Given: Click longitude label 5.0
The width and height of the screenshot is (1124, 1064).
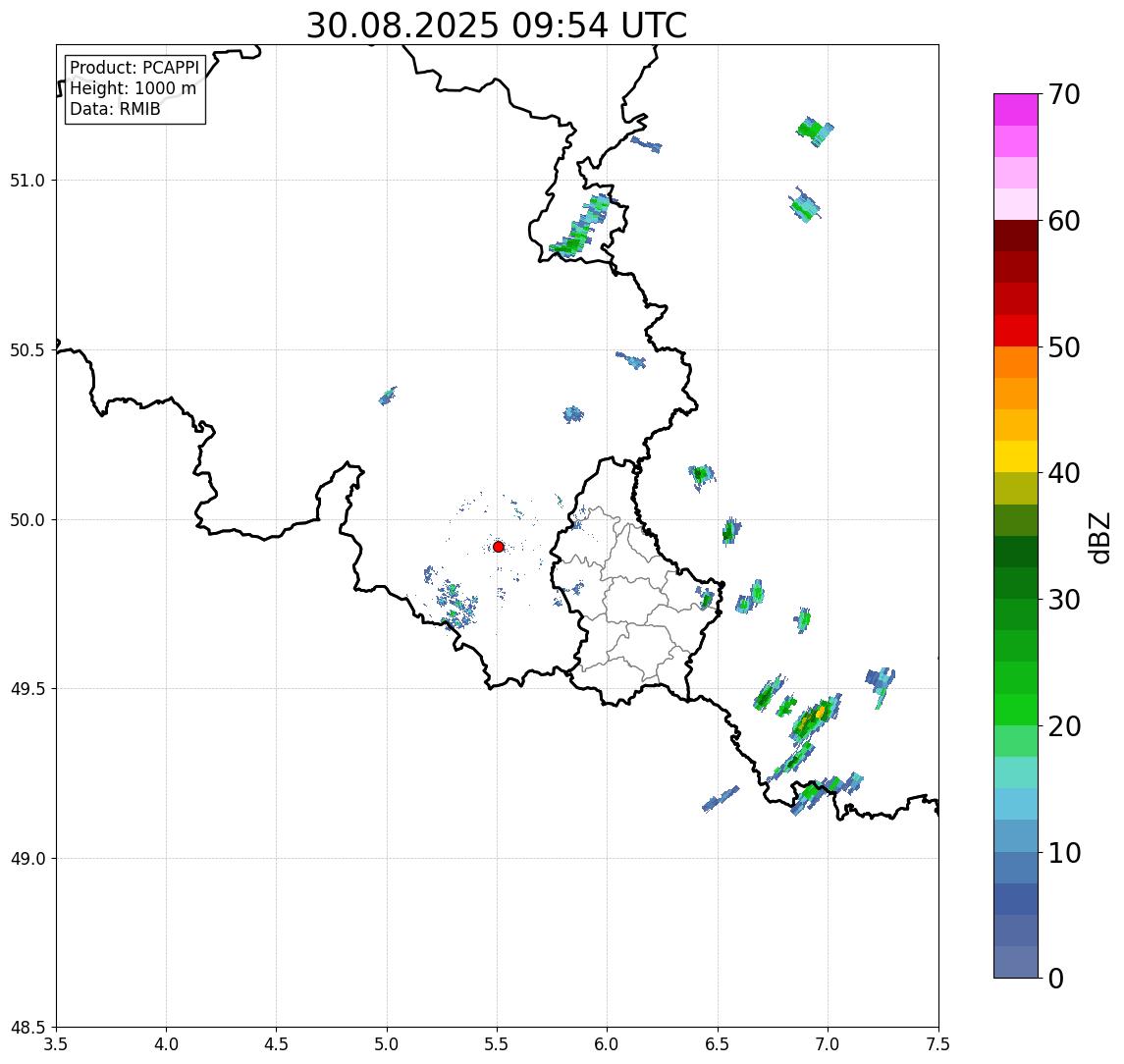Looking at the screenshot, I should 387,1044.
